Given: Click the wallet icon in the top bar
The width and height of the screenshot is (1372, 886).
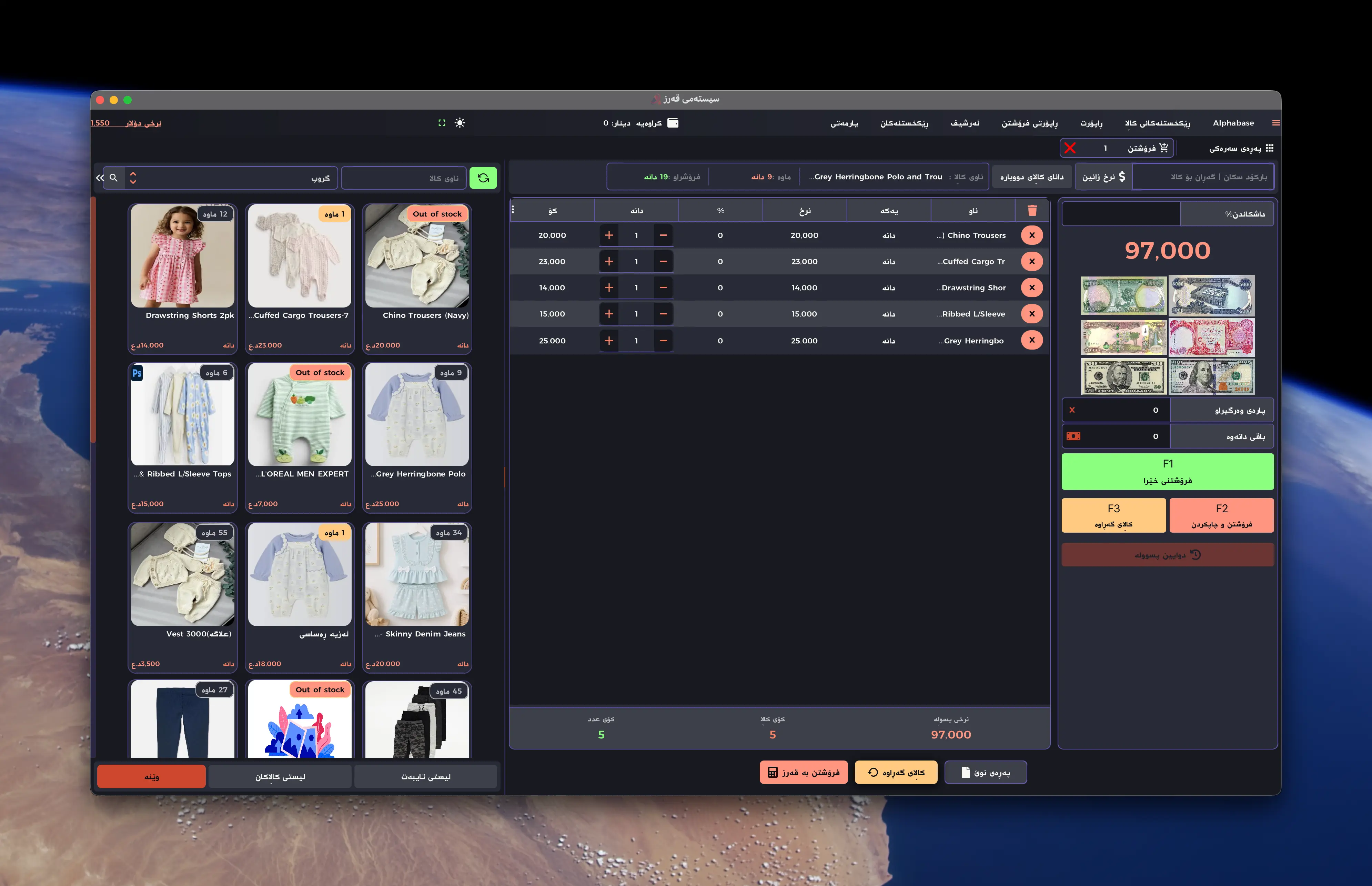Looking at the screenshot, I should (x=673, y=123).
